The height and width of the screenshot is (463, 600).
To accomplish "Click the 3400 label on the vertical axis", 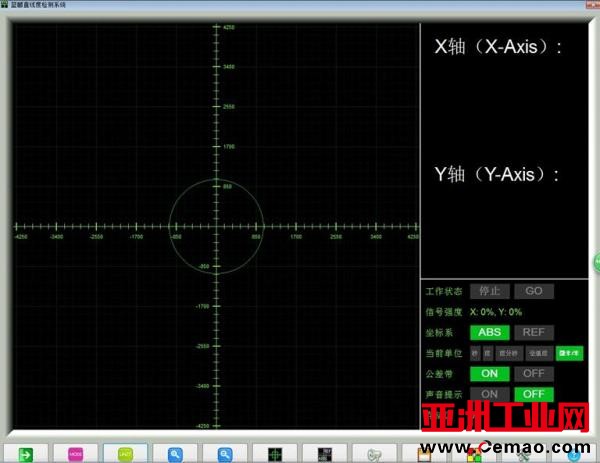I will click(x=229, y=67).
